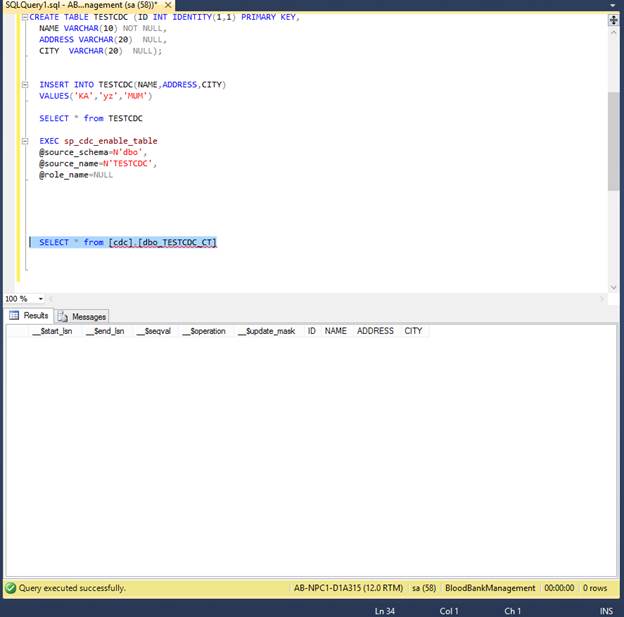Switch to the Results tab
The image size is (624, 617).
[29, 316]
